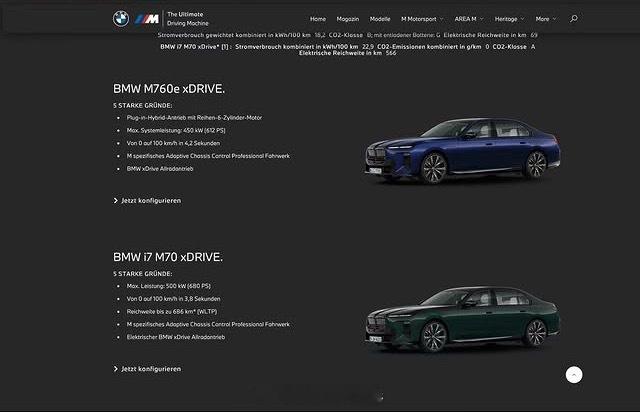Click the BMW M logo
This screenshot has height=412, width=640.
147,19
